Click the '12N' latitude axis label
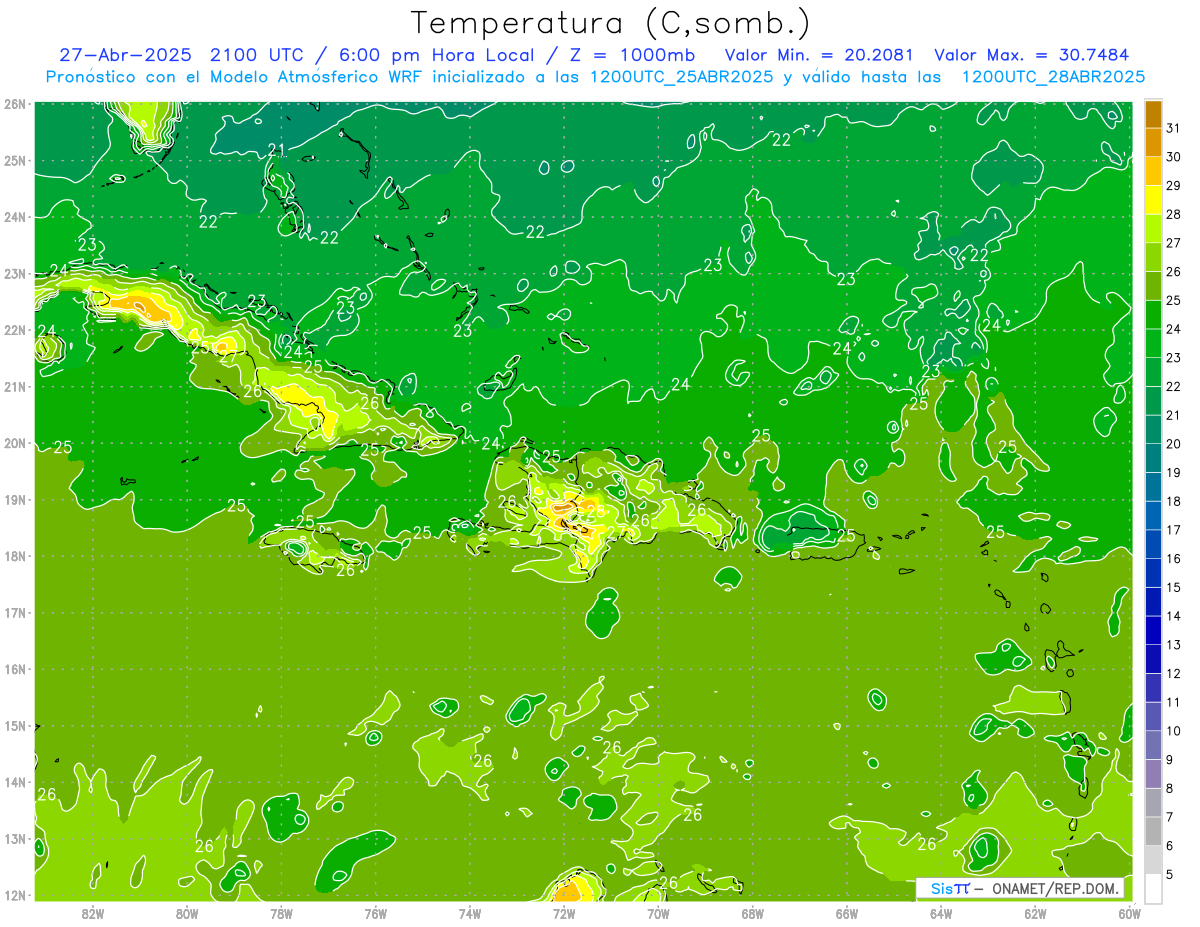This screenshot has height=927, width=1200. pyautogui.click(x=14, y=895)
